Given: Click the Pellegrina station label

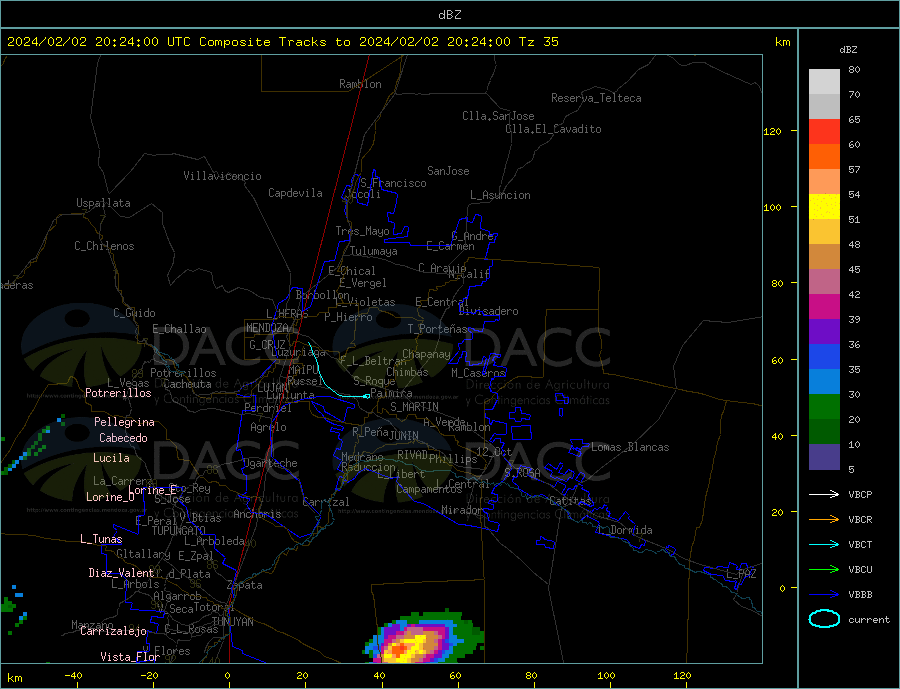Looking at the screenshot, I should click(125, 422).
